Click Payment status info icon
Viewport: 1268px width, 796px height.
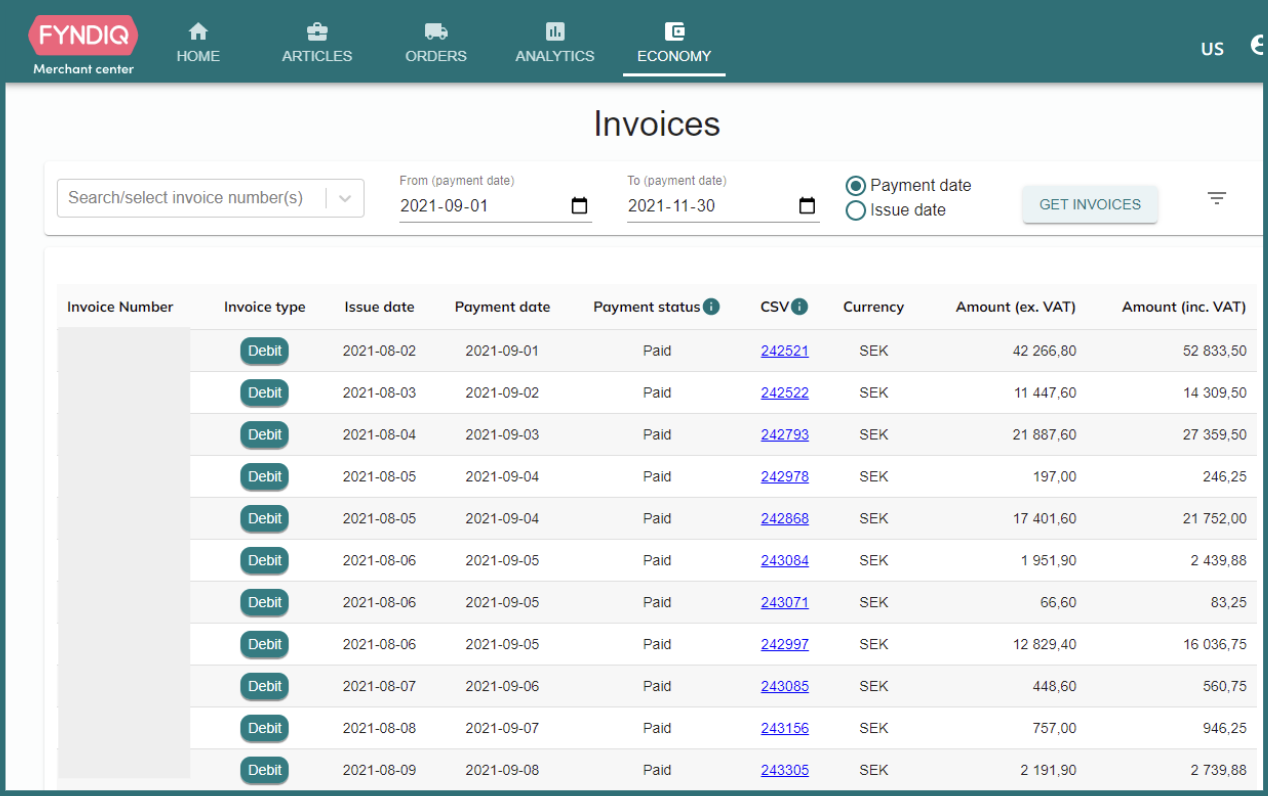click(x=711, y=307)
